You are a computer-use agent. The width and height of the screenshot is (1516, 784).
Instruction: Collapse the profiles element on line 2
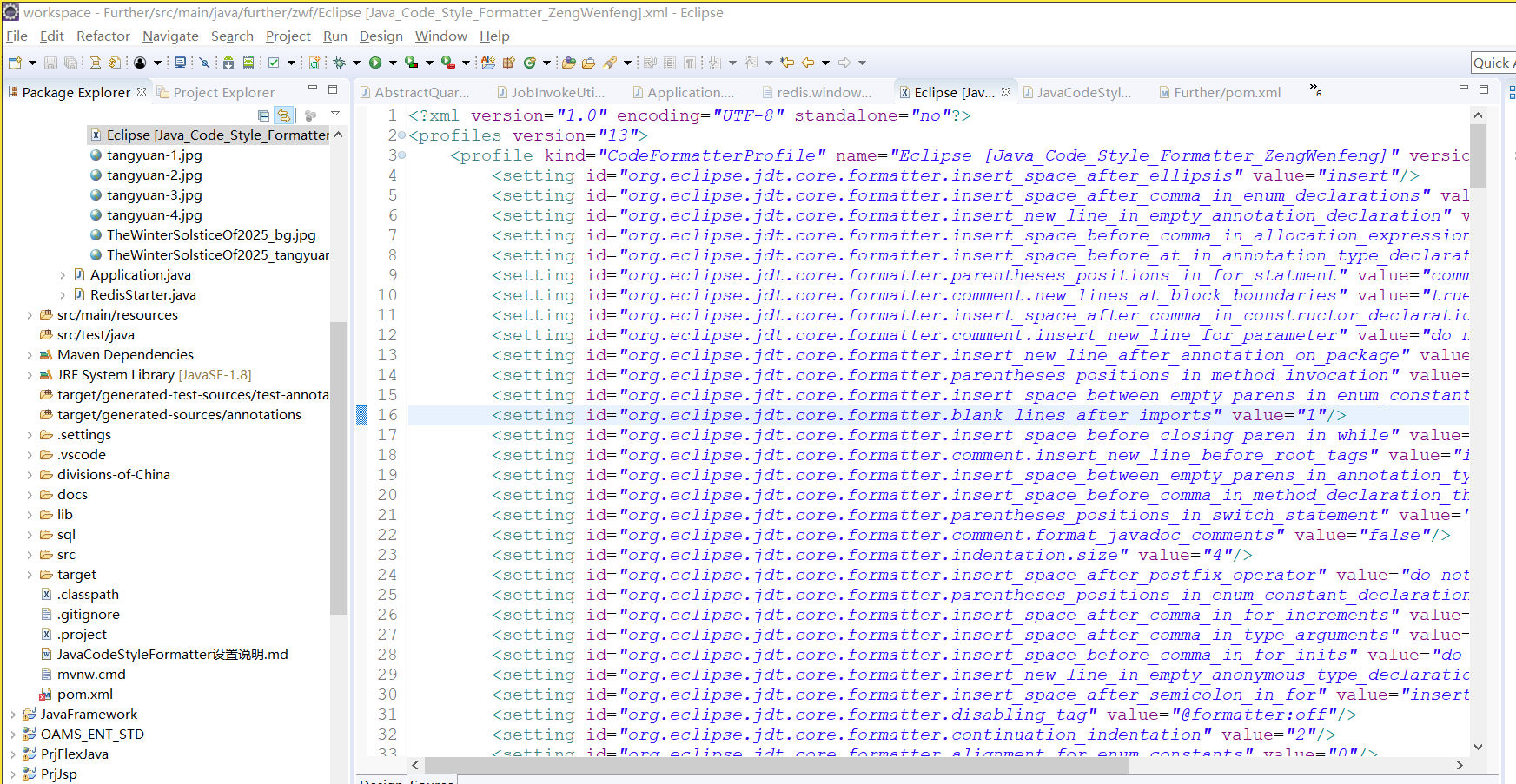point(402,135)
